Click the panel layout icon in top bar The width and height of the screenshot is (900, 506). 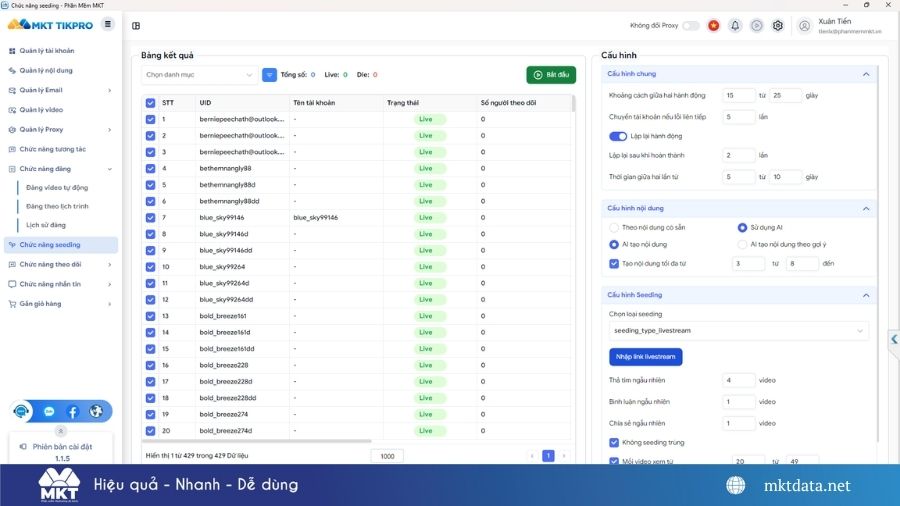tap(136, 26)
